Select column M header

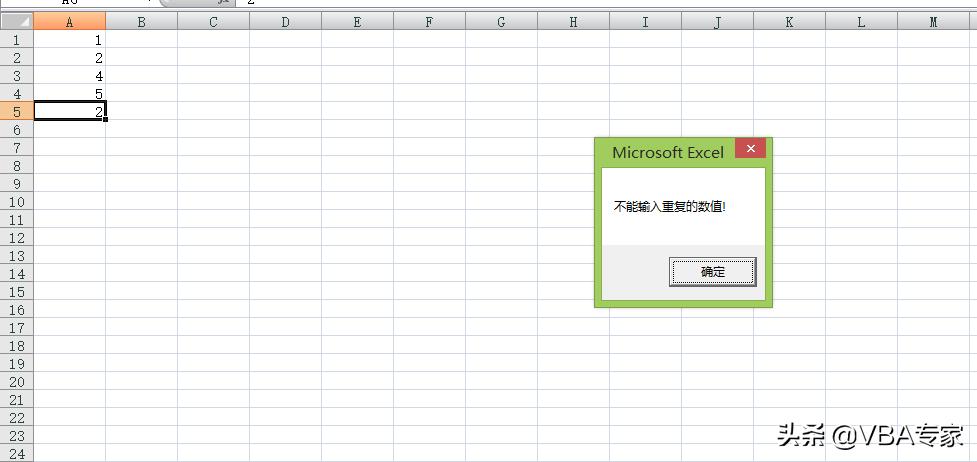coord(933,22)
